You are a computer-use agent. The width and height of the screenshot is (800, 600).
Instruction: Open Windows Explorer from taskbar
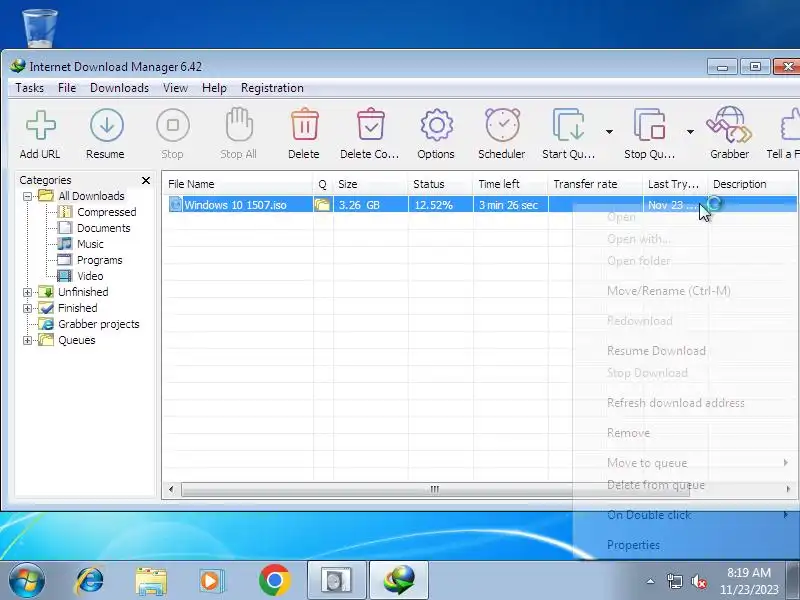point(151,582)
